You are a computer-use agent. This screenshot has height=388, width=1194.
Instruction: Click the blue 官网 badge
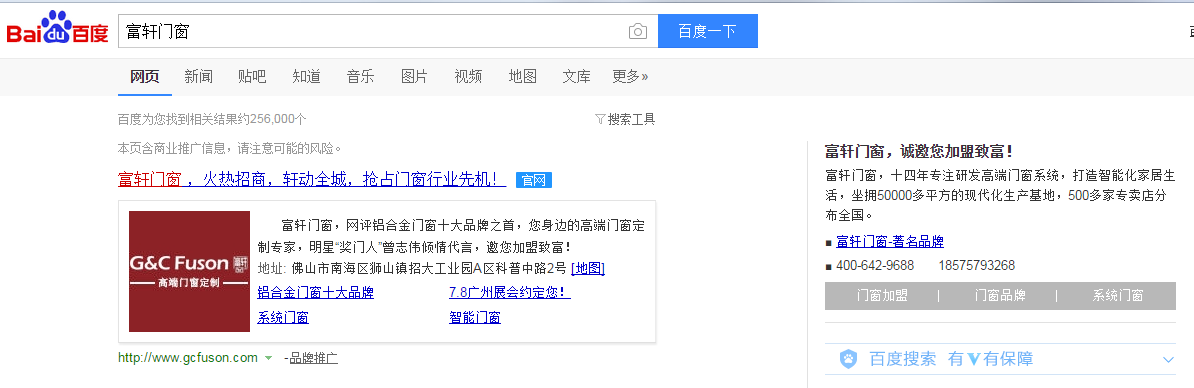pos(533,180)
